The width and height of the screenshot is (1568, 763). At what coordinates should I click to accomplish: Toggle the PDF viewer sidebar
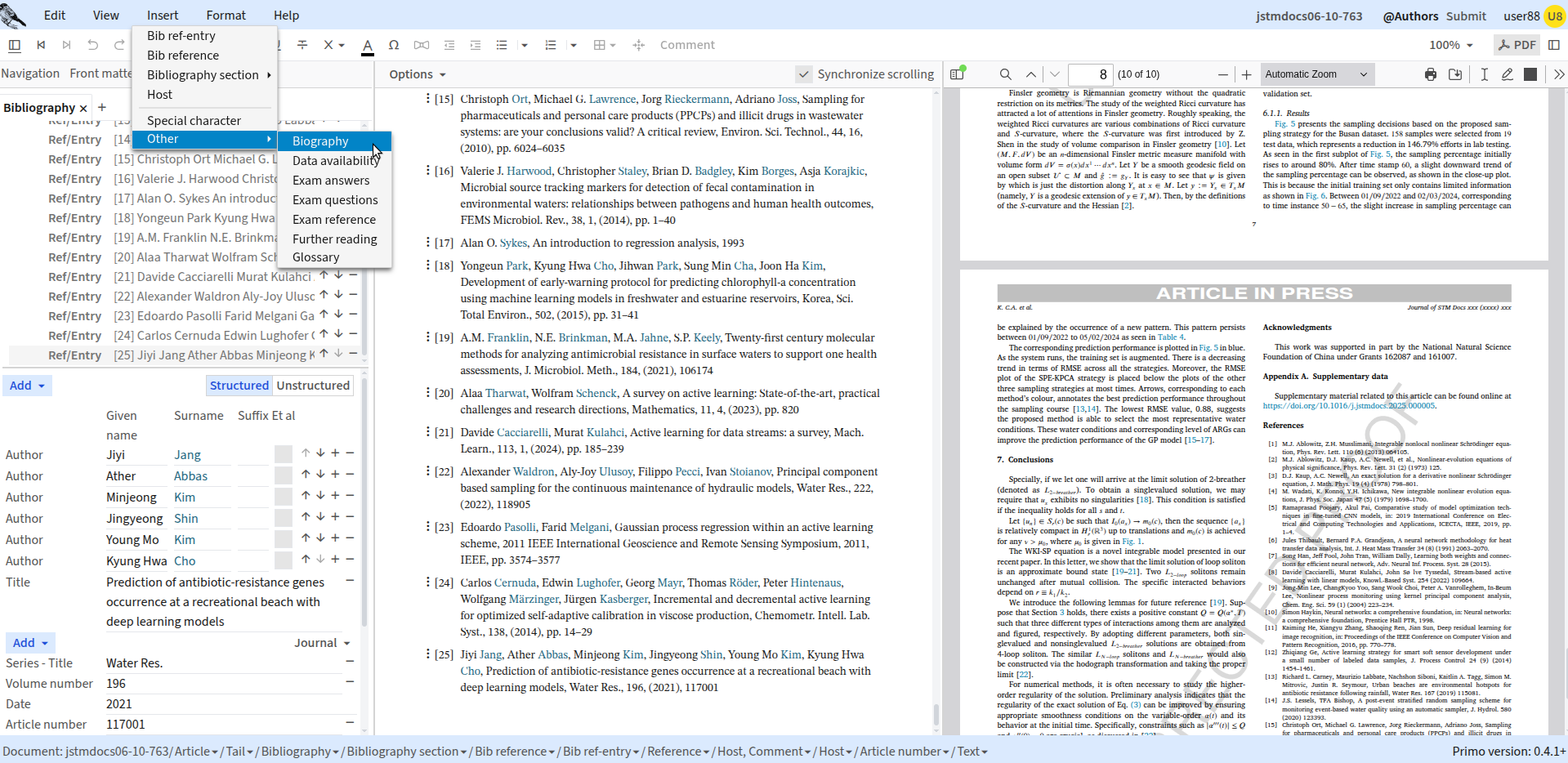pos(958,74)
